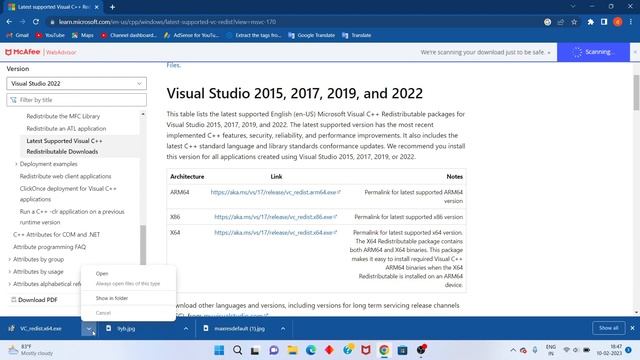This screenshot has height=360, width=640.
Task: Open Redistribute the MFC Library page
Action: 63,116
